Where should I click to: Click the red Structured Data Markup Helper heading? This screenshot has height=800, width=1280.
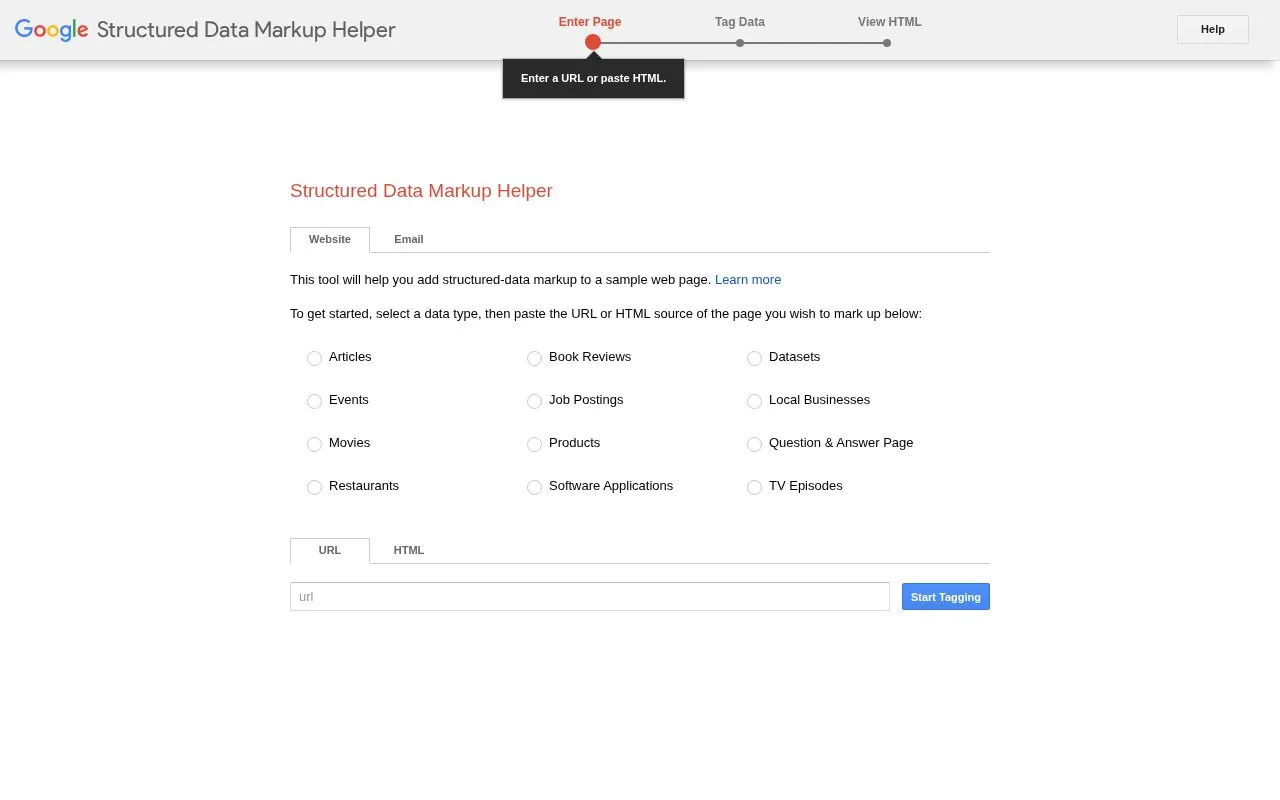click(421, 191)
